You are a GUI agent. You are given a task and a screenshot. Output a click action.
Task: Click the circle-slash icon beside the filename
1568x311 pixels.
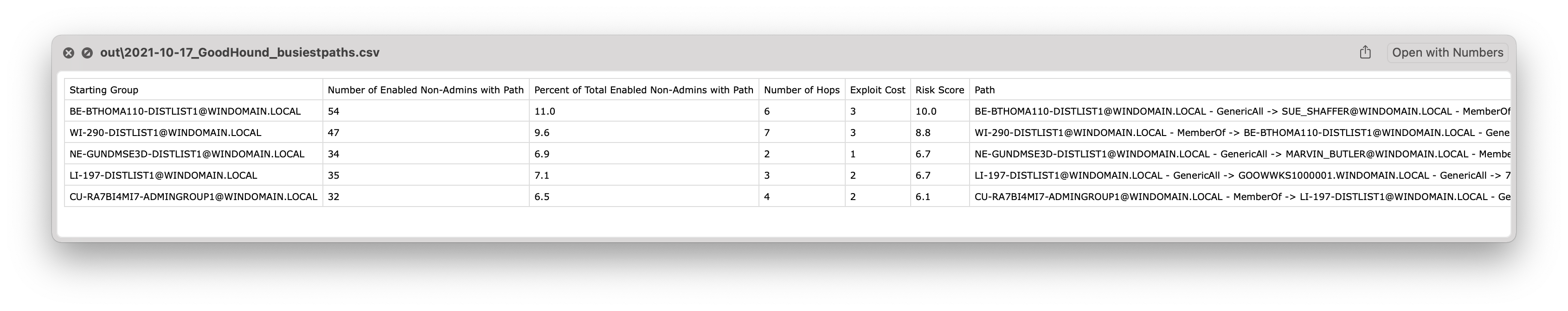(x=87, y=53)
